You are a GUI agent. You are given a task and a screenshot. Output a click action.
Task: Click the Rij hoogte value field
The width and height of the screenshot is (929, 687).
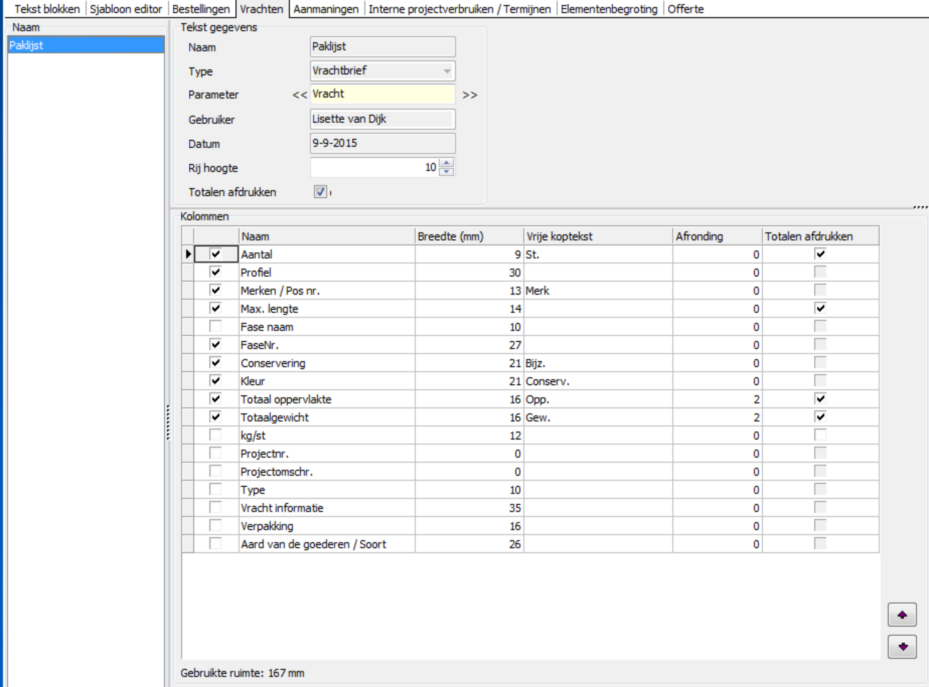374,168
